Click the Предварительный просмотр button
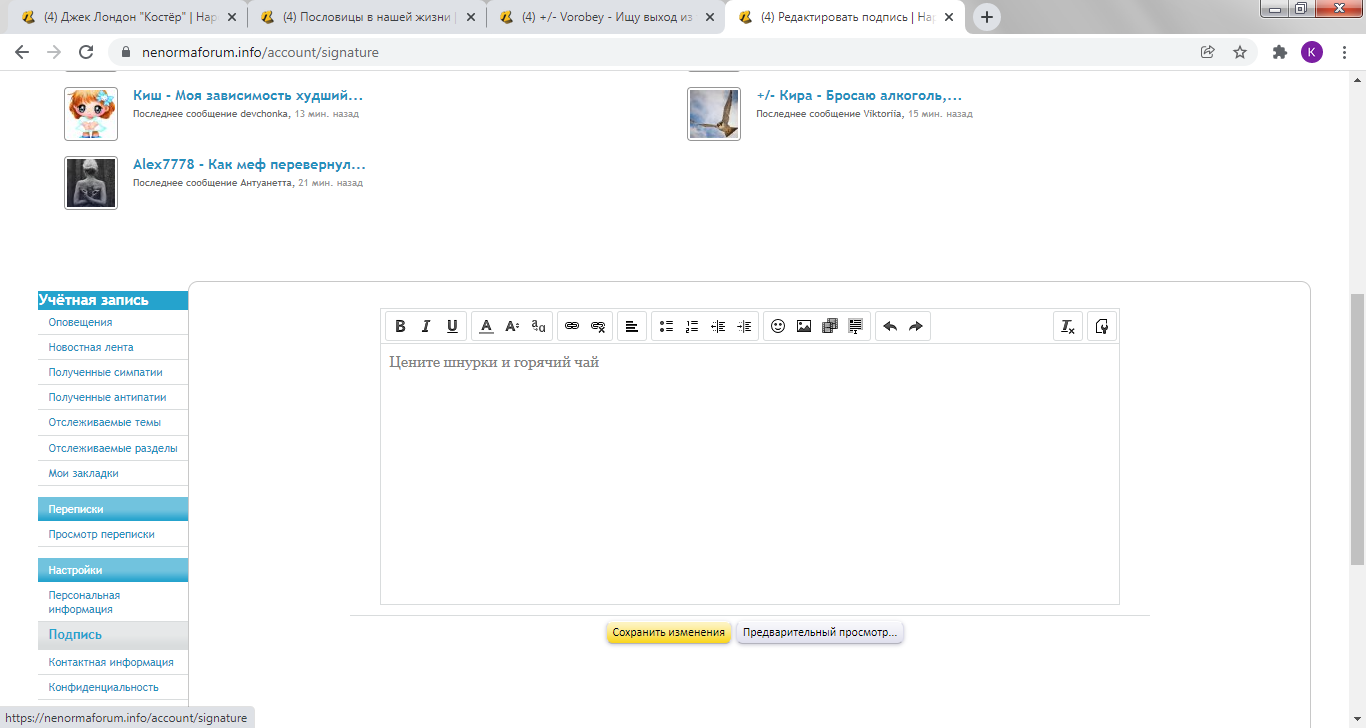Screen dimensions: 1366x728 coord(820,632)
